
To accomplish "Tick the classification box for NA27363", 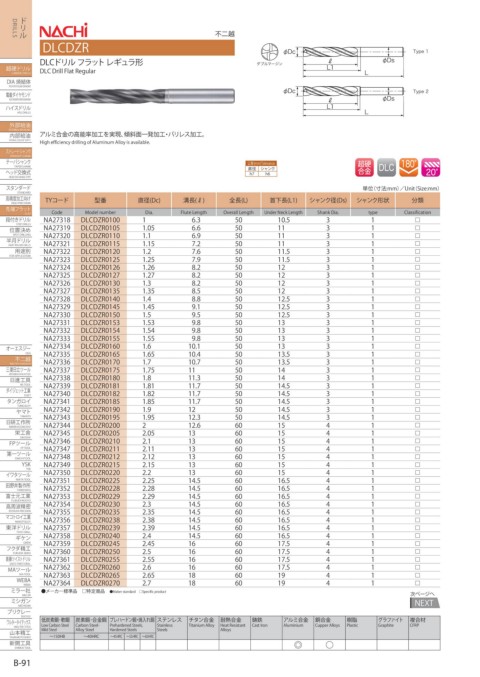I will click(x=417, y=575).
